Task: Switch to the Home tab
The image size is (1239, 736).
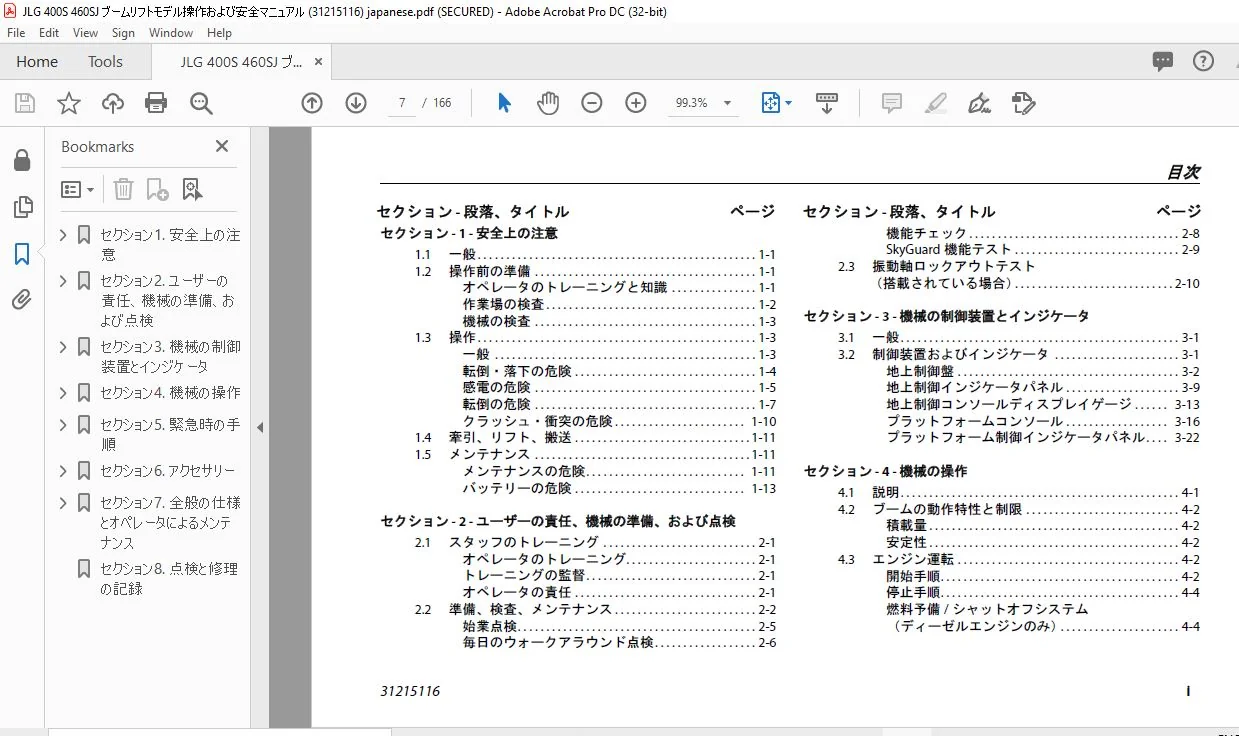Action: coord(37,61)
